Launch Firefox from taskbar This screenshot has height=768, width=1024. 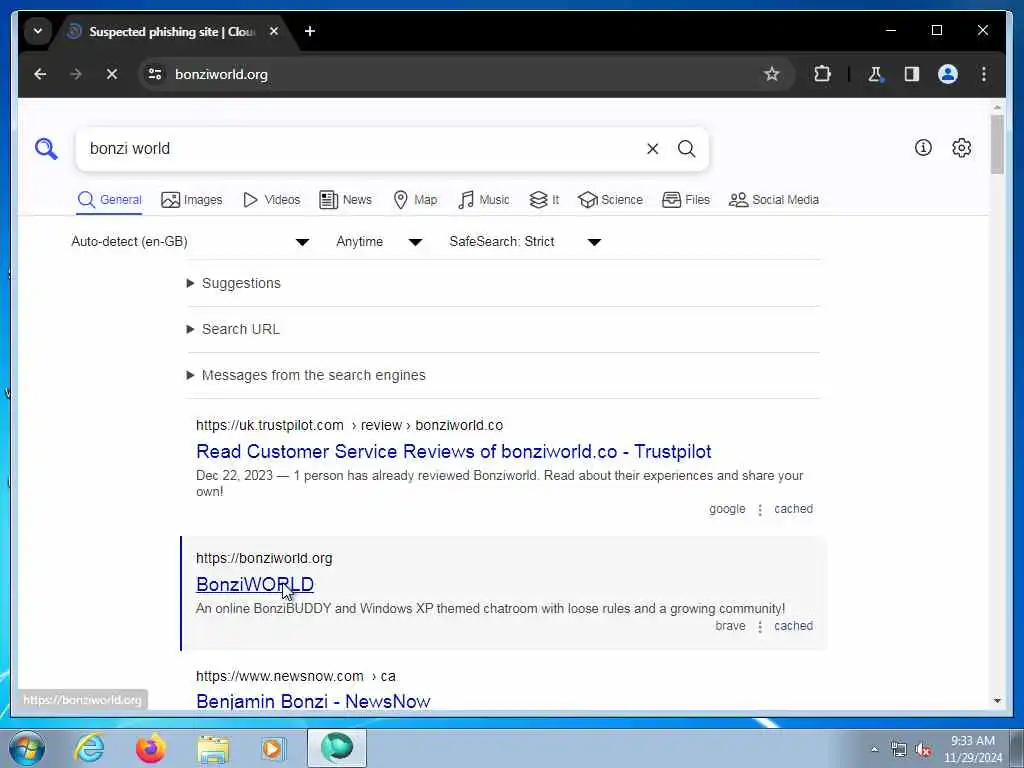click(151, 748)
